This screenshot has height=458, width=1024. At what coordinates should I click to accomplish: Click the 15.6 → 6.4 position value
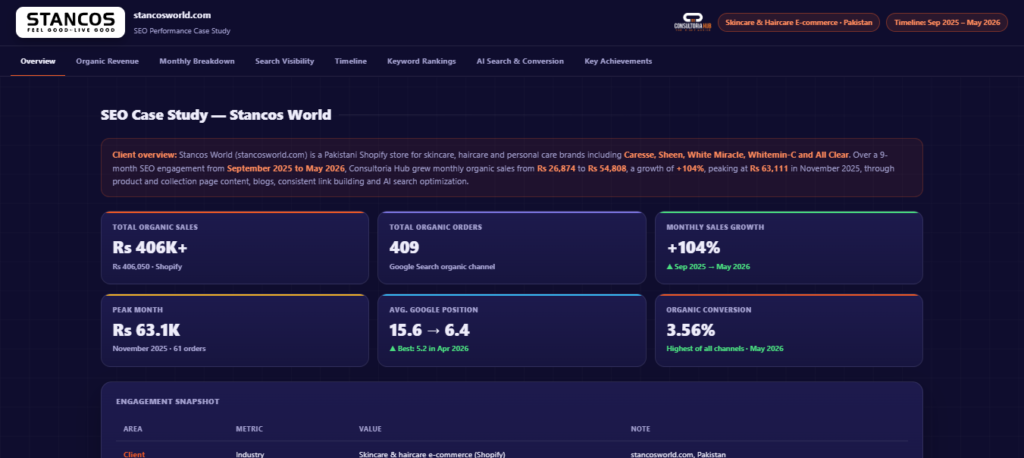point(430,330)
